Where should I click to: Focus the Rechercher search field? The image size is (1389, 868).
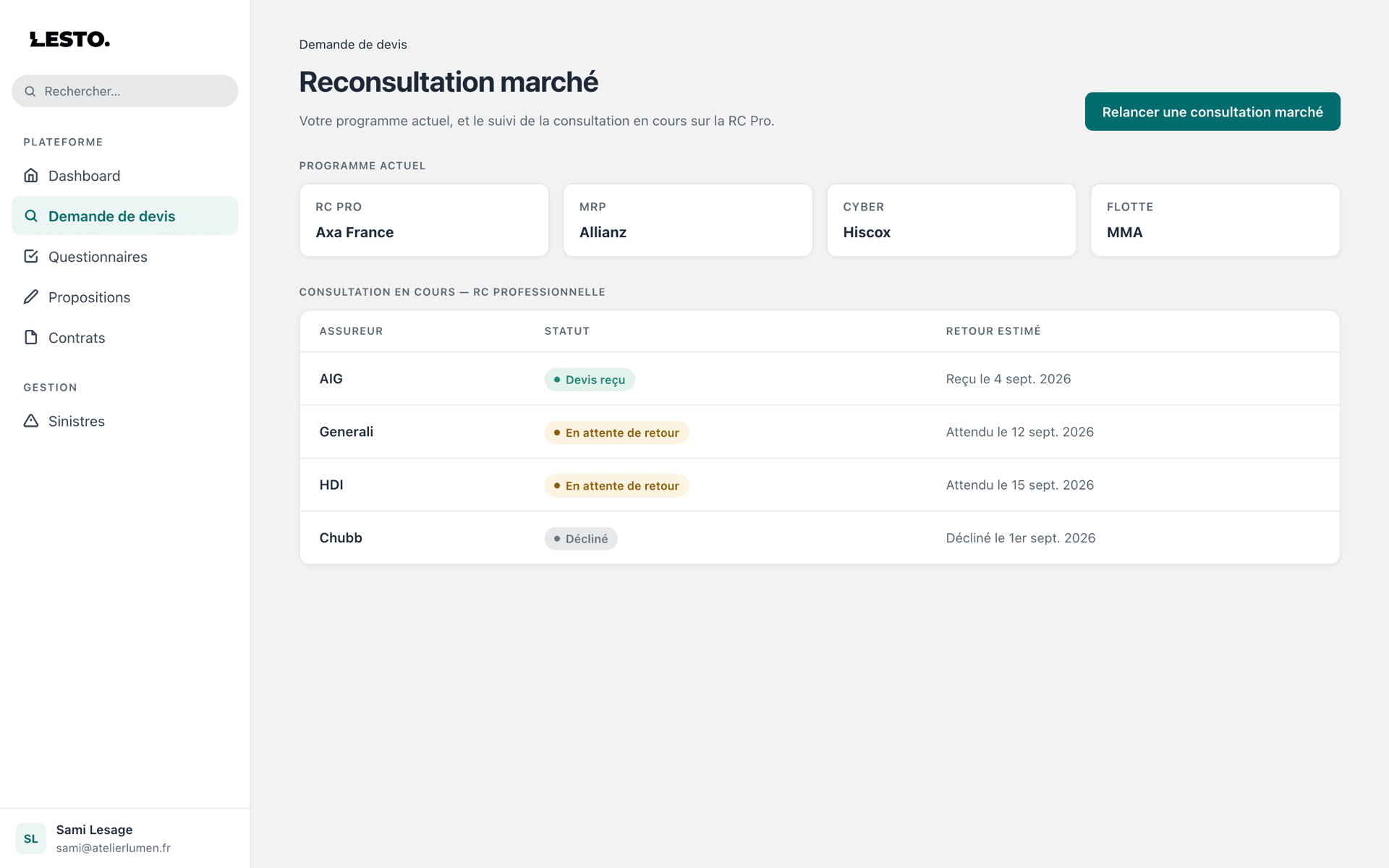[124, 91]
